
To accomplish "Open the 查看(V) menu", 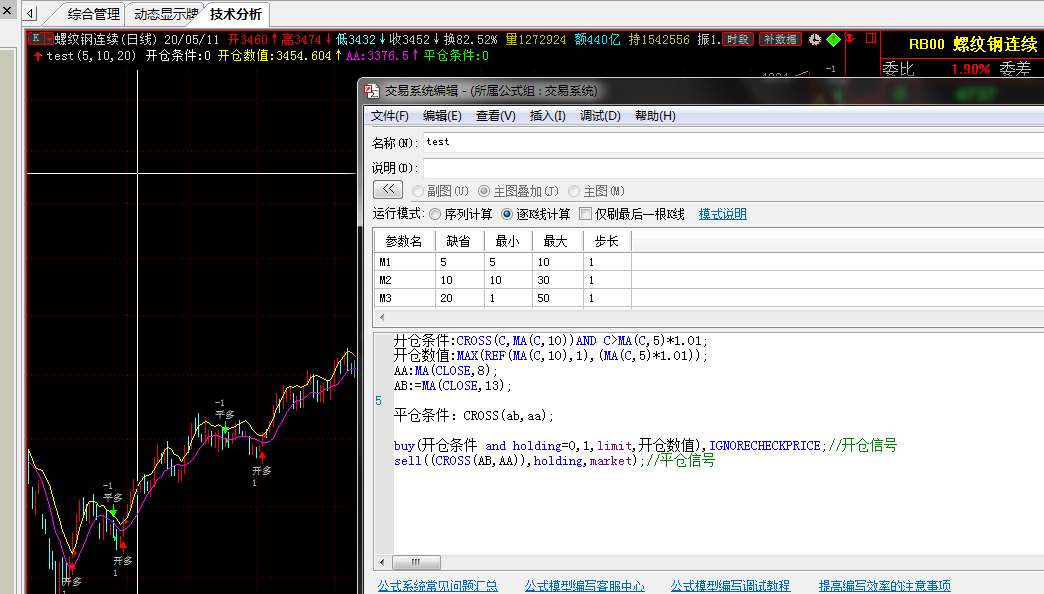I will click(495, 116).
